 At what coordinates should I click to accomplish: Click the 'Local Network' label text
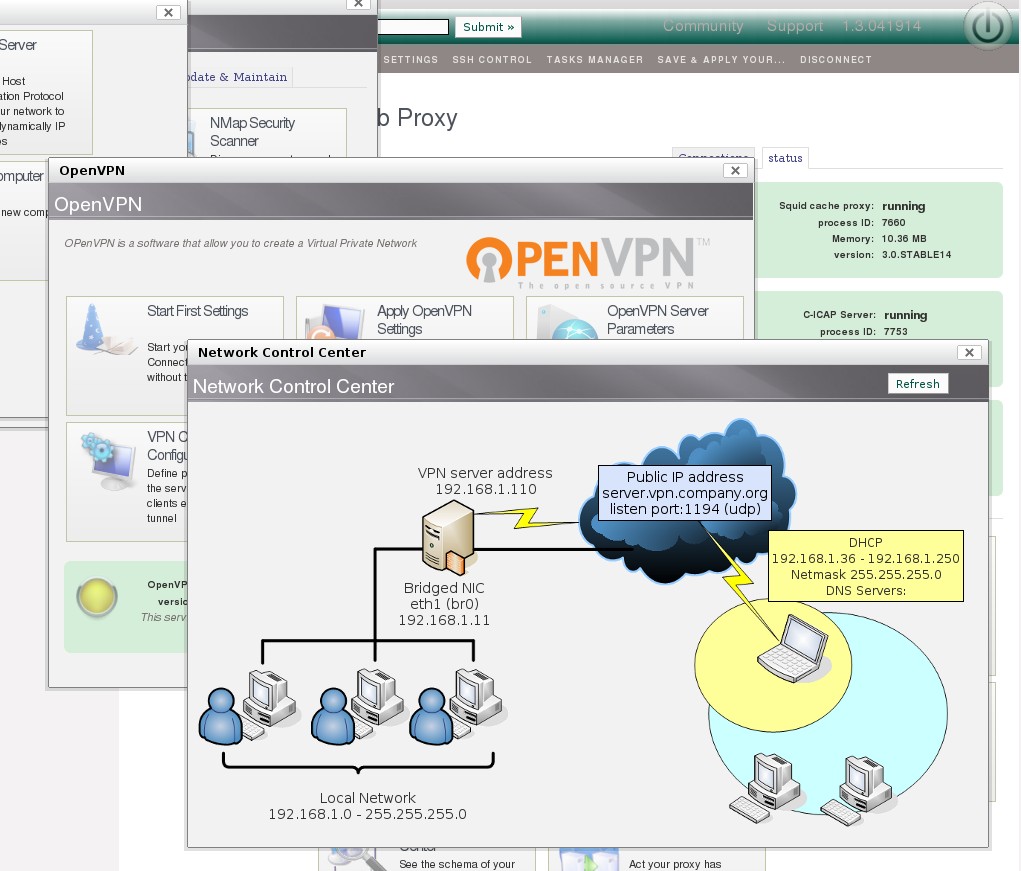click(367, 797)
